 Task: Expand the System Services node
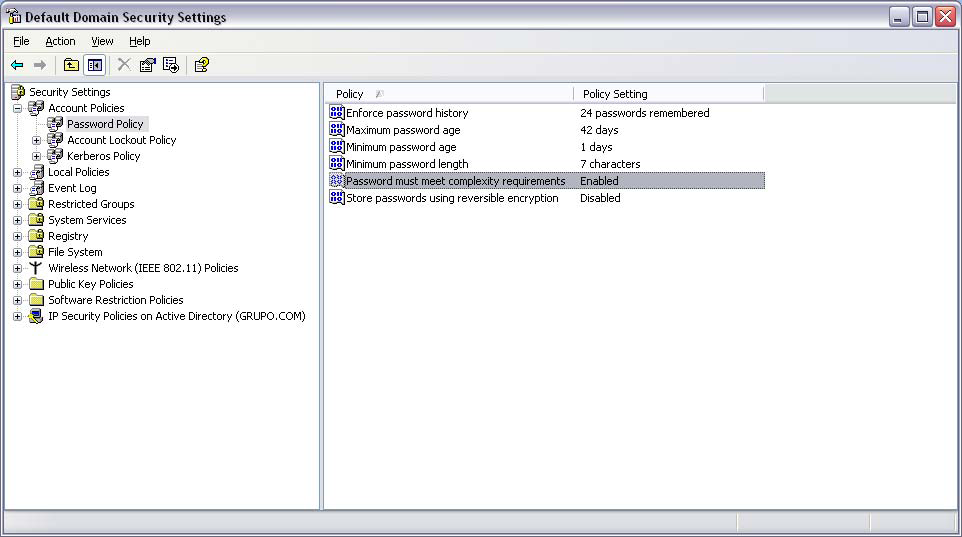click(x=17, y=220)
